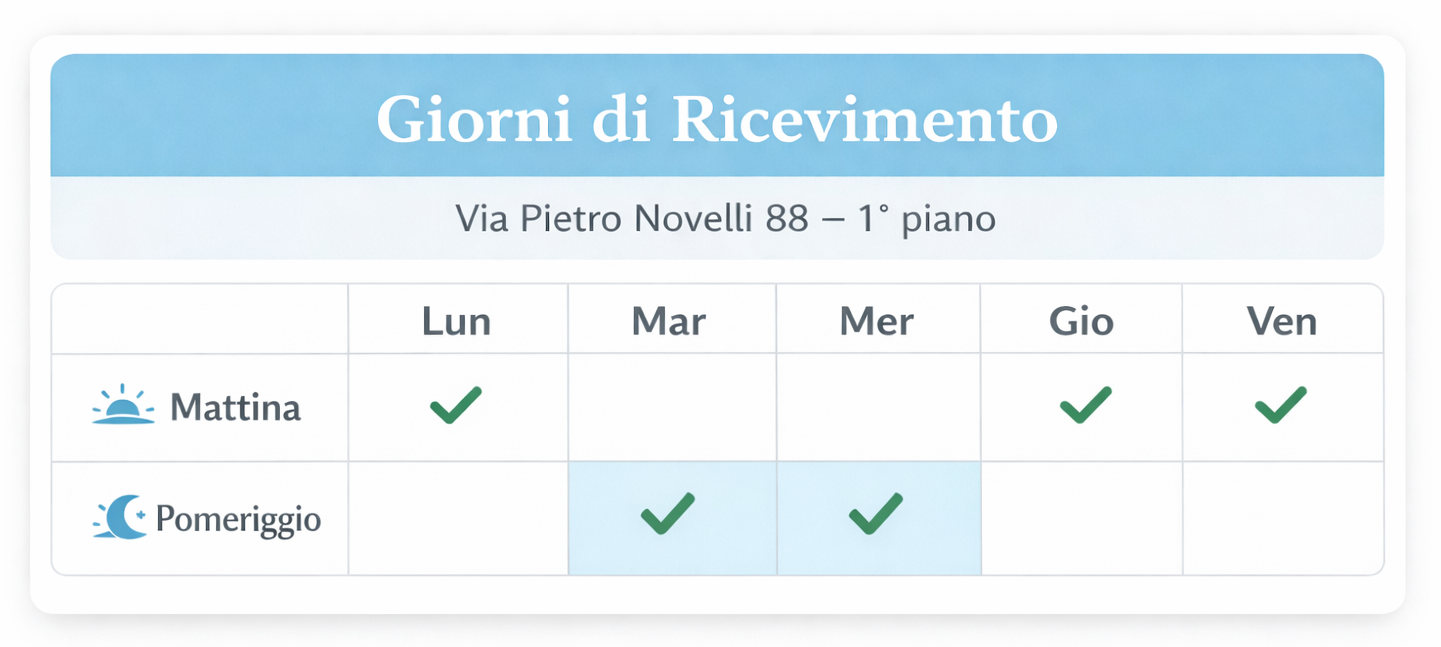Click the Friday morning green checkmark
This screenshot has height=647, width=1441.
point(1280,405)
